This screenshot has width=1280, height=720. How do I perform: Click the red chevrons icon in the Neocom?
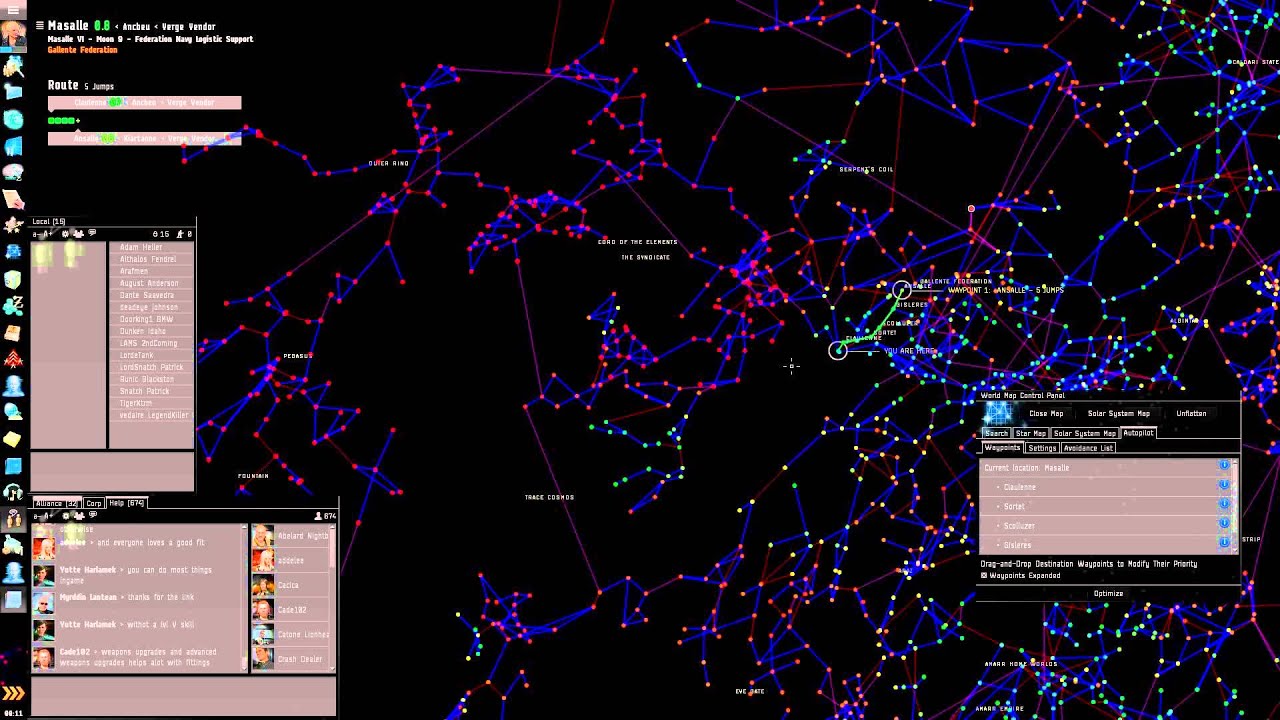coord(13,359)
